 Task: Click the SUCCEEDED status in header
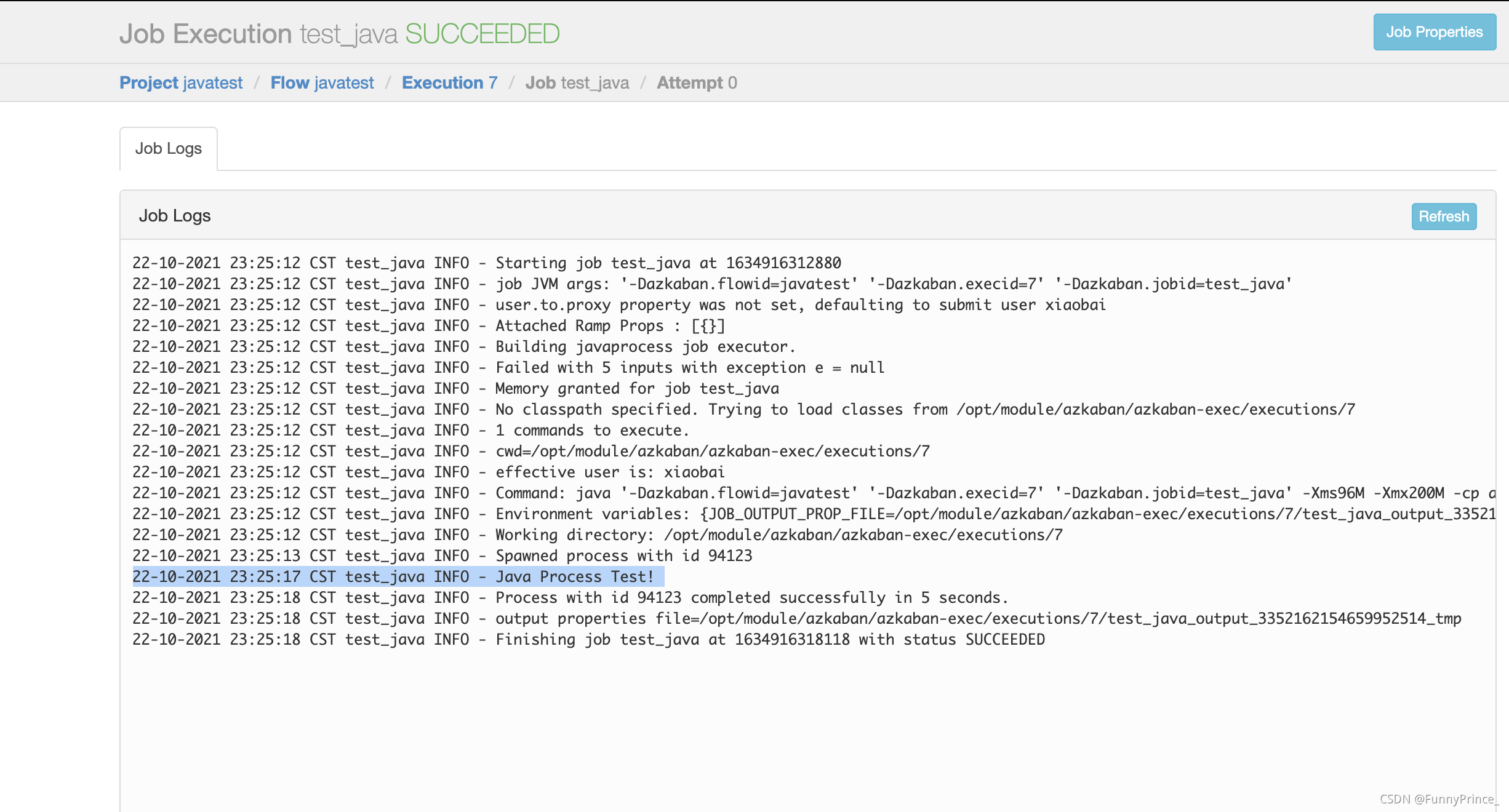[x=482, y=34]
